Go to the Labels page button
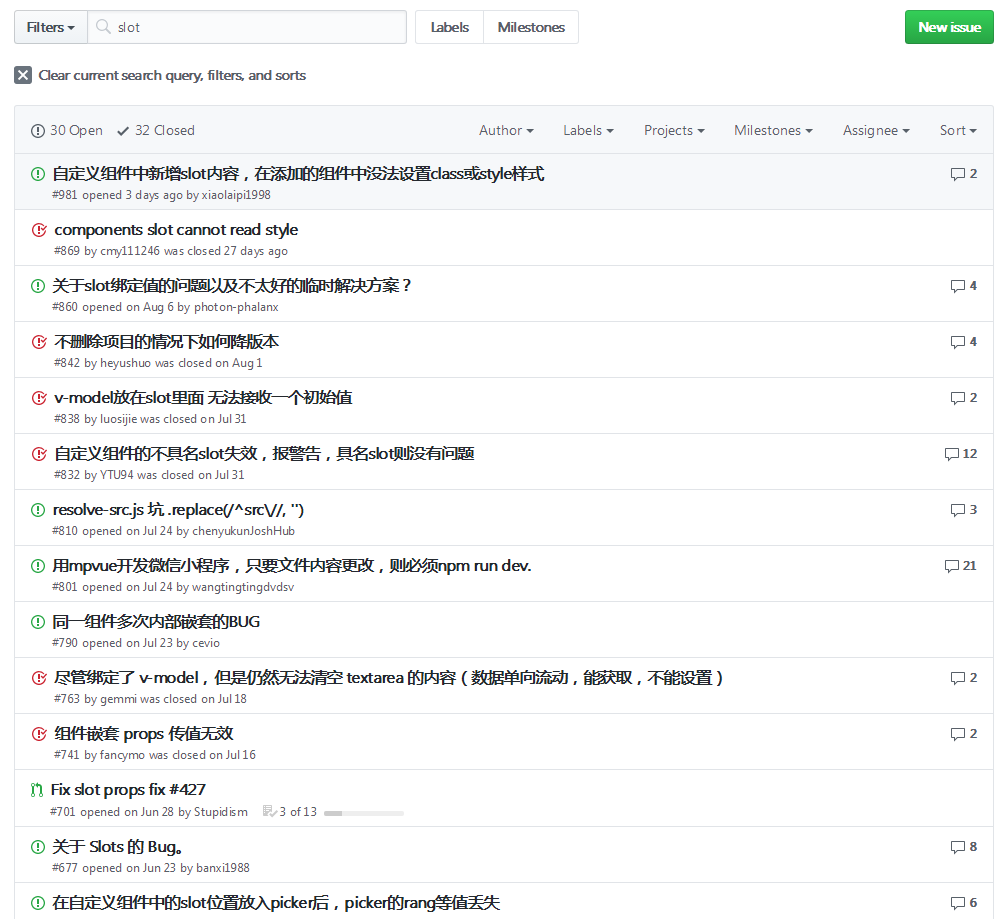1001x919 pixels. [449, 27]
